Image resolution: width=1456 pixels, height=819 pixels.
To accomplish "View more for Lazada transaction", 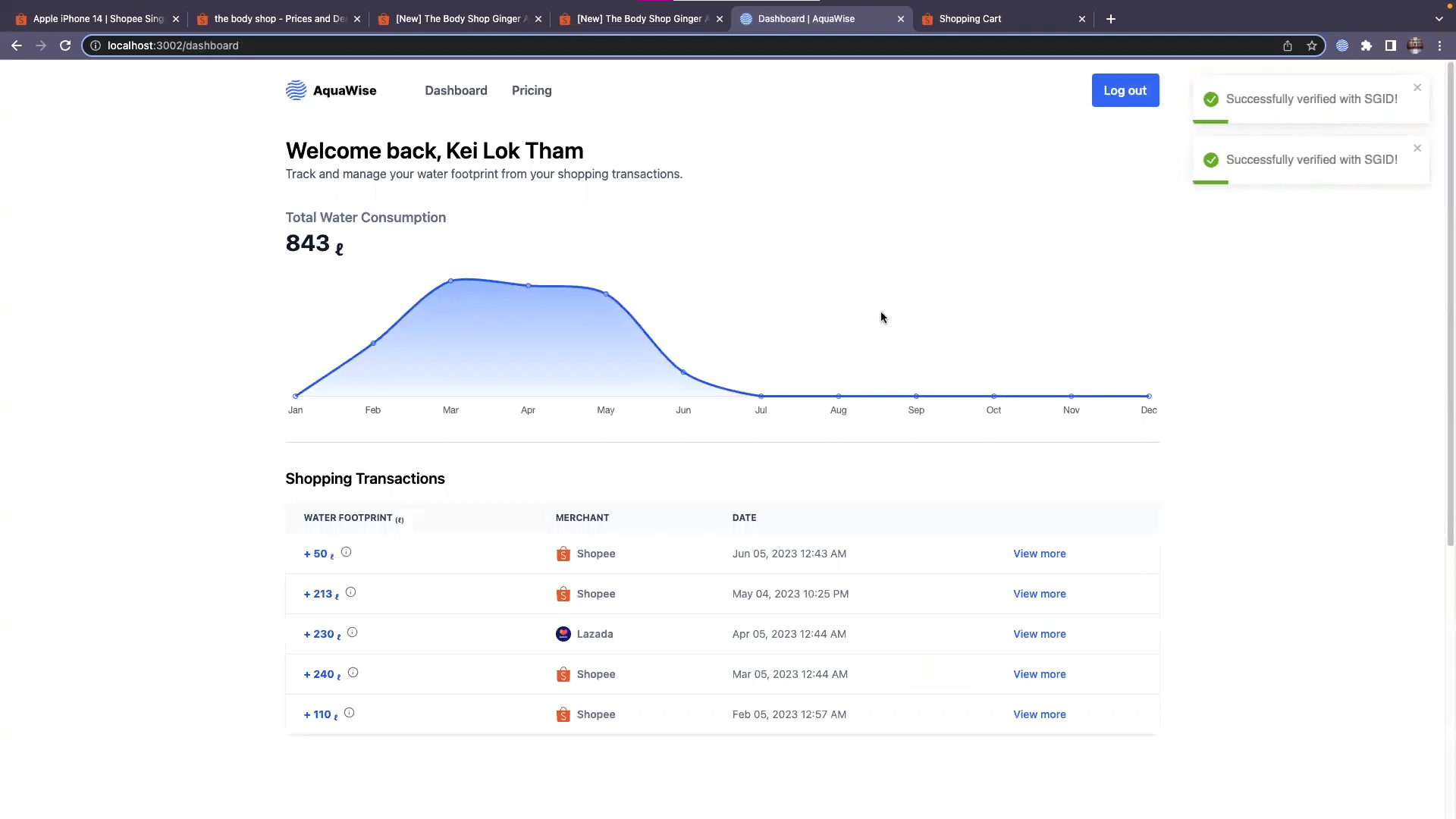I will 1039,634.
